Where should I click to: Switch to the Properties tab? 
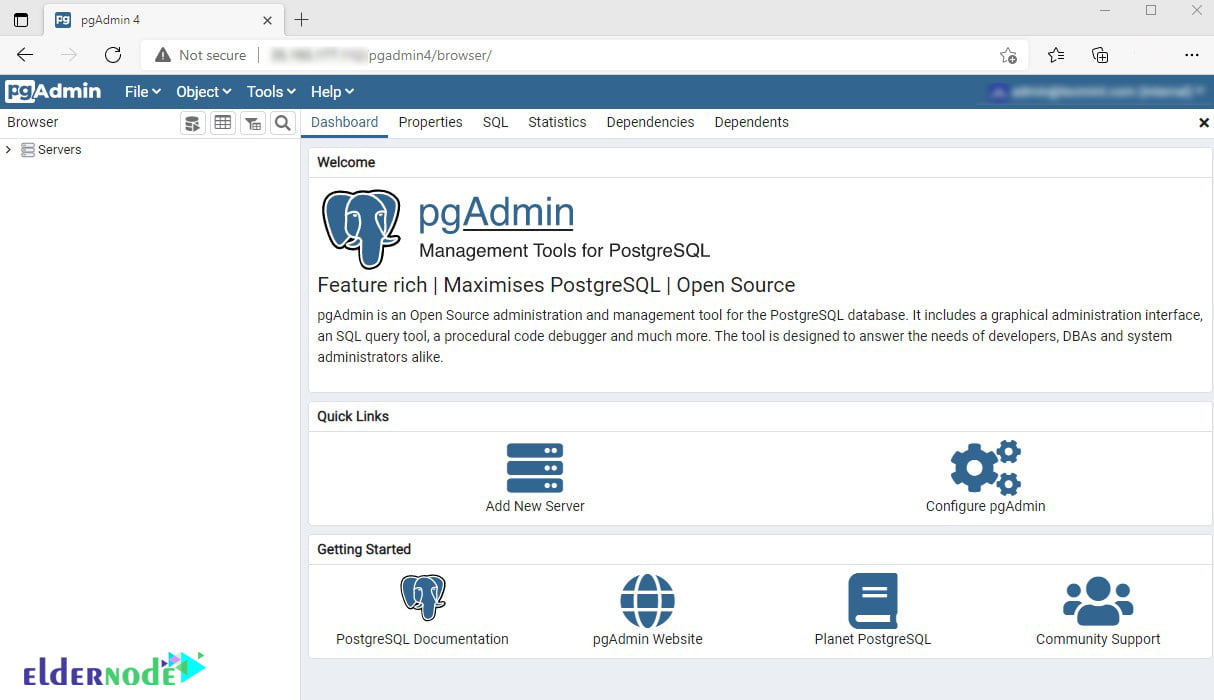[x=430, y=122]
